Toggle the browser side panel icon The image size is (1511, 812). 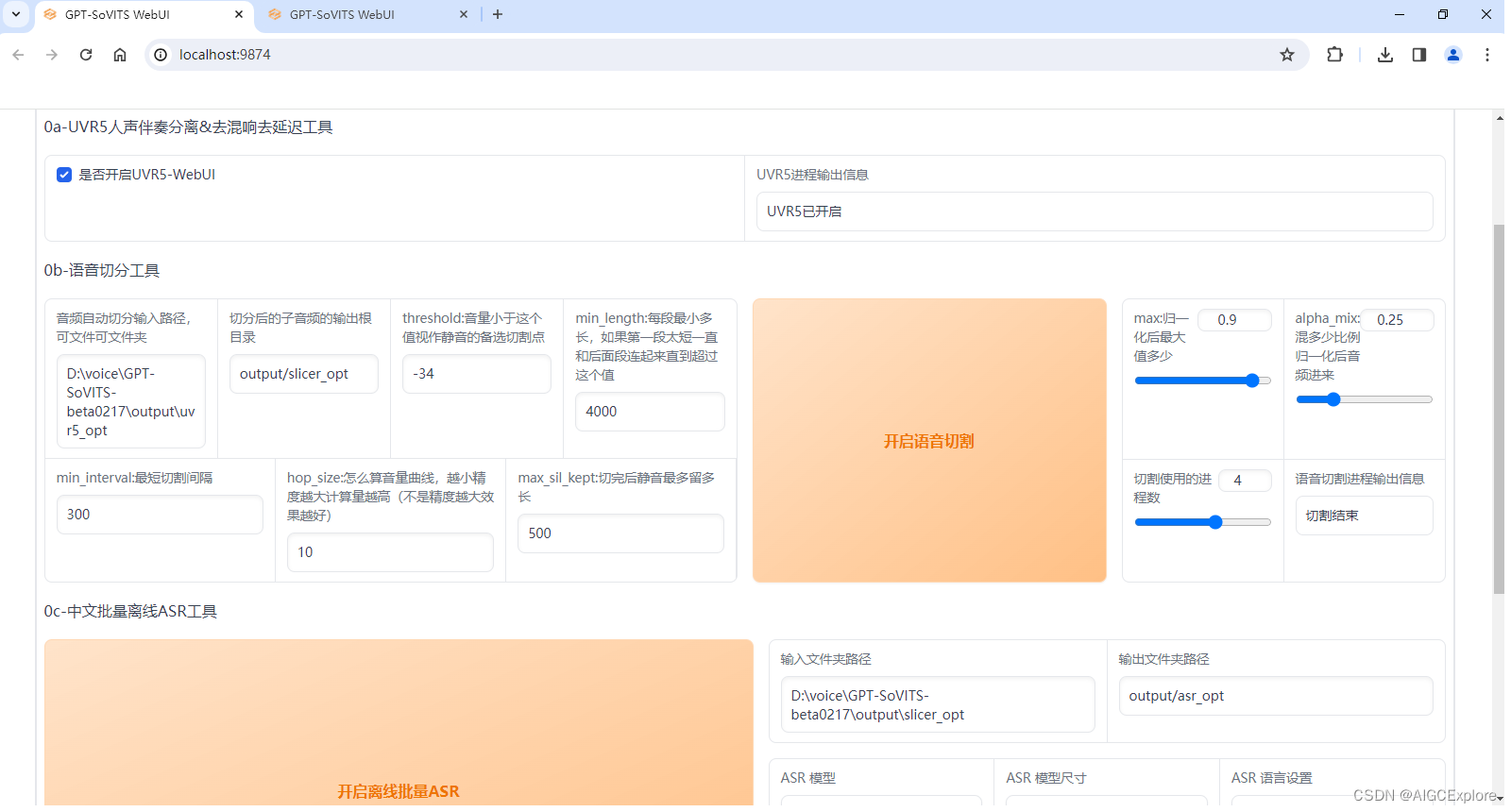1419,55
